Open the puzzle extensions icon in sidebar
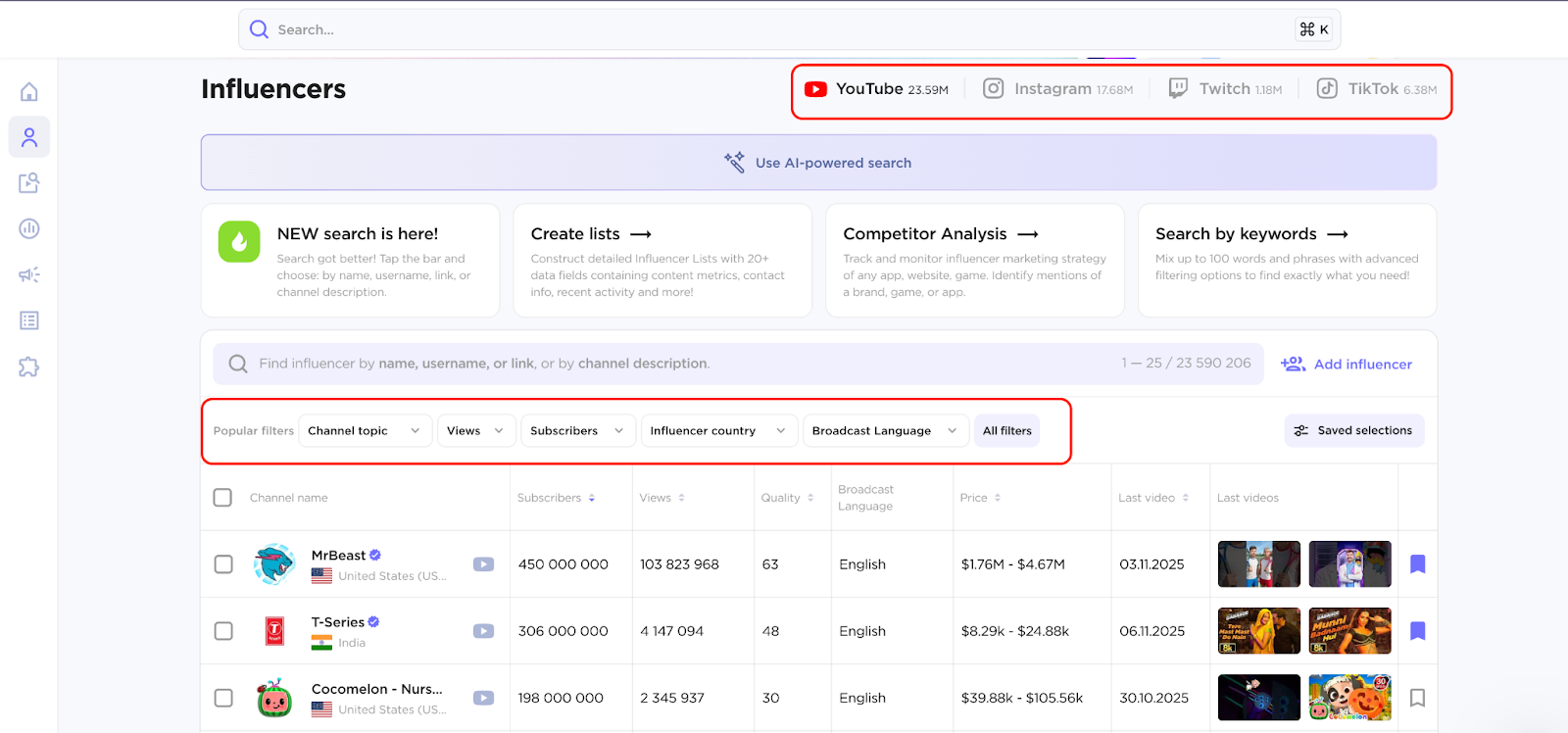Viewport: 1568px width, 733px height. (29, 366)
